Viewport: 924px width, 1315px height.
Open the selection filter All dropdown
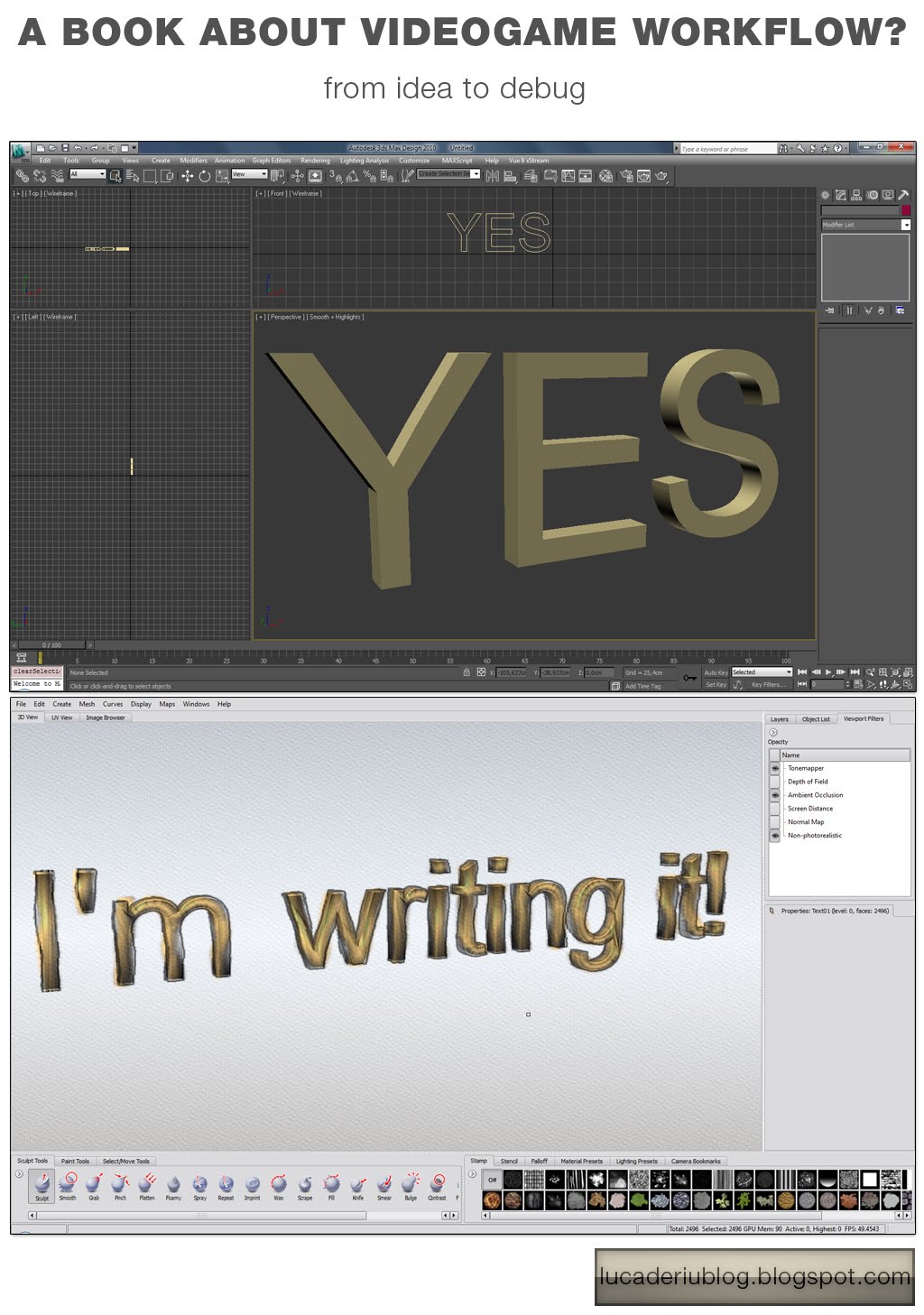pos(88,174)
